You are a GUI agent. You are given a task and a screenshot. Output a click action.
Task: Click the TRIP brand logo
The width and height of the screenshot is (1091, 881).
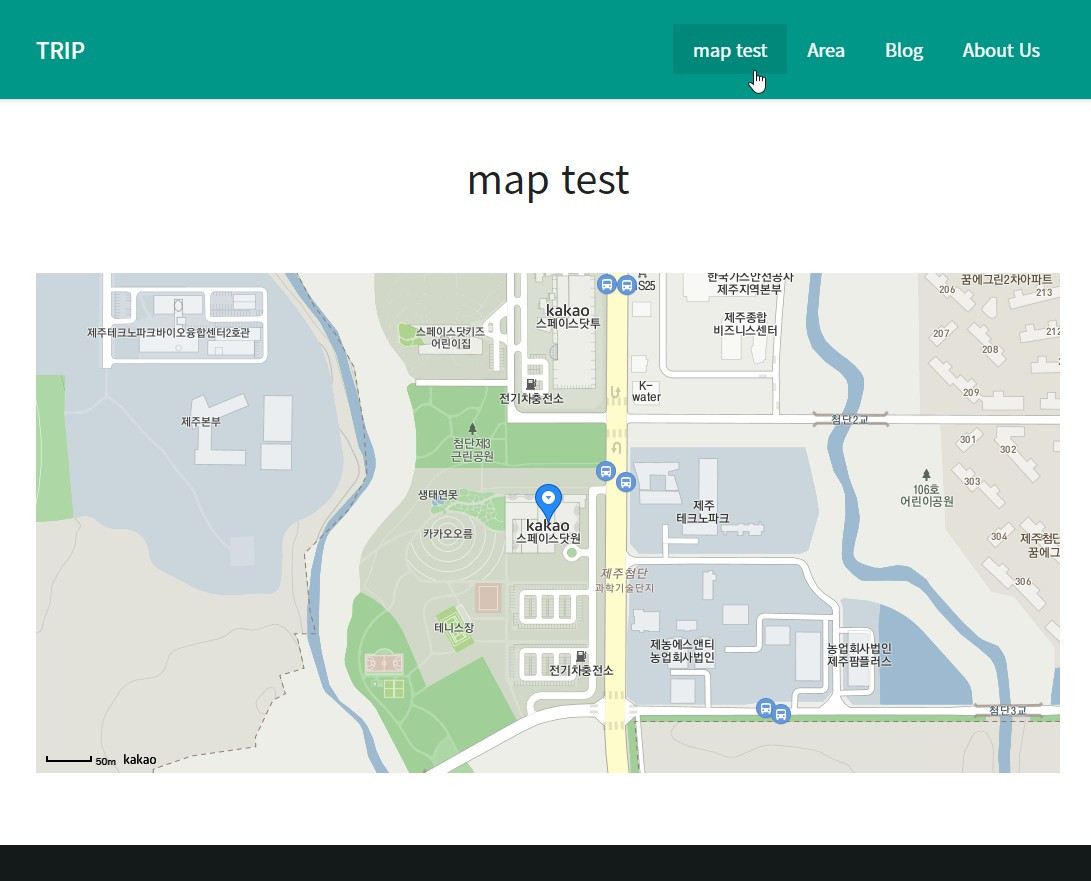[61, 50]
